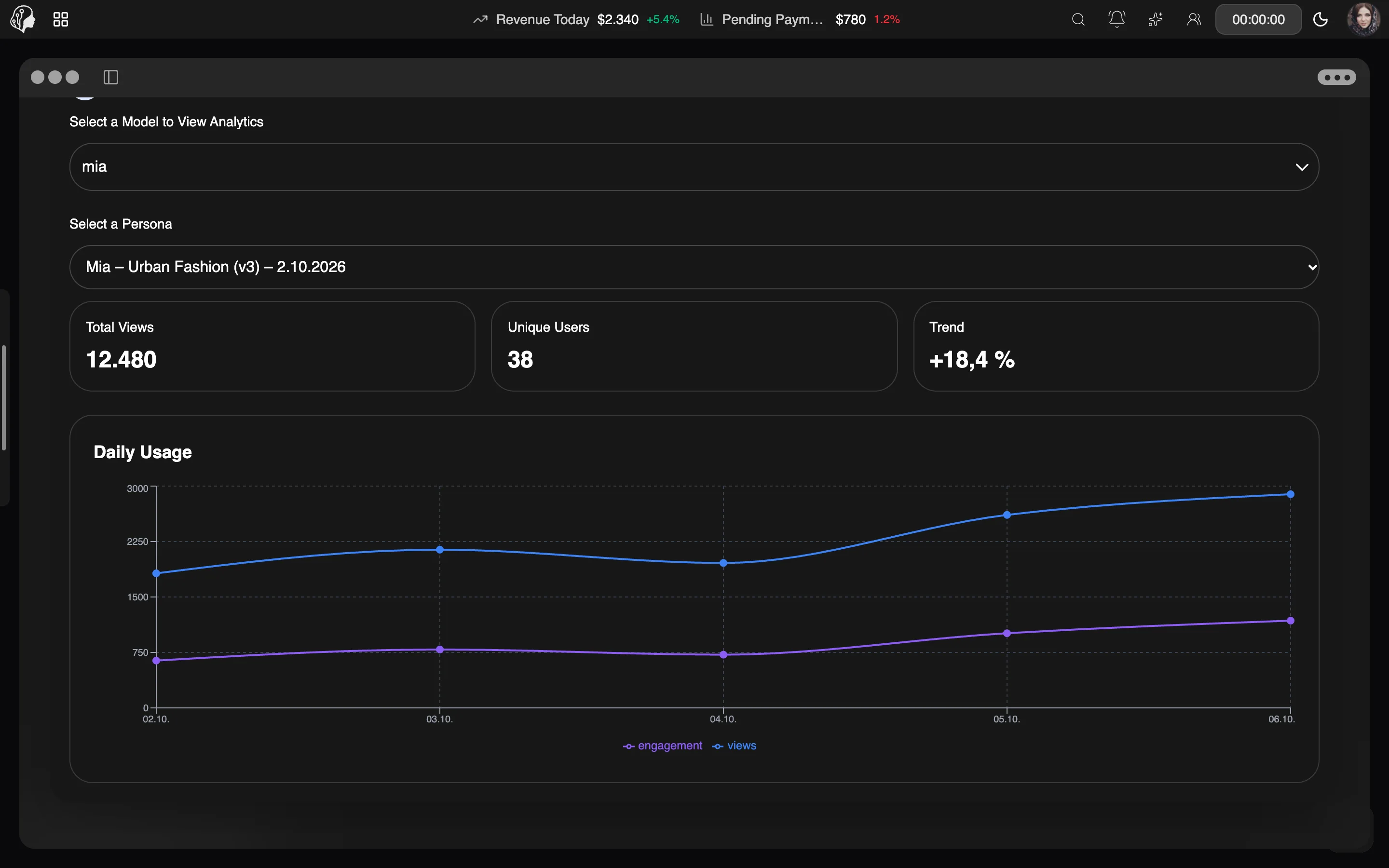Click engagement data point at 06.10.
This screenshot has width=1389, height=868.
1290,621
